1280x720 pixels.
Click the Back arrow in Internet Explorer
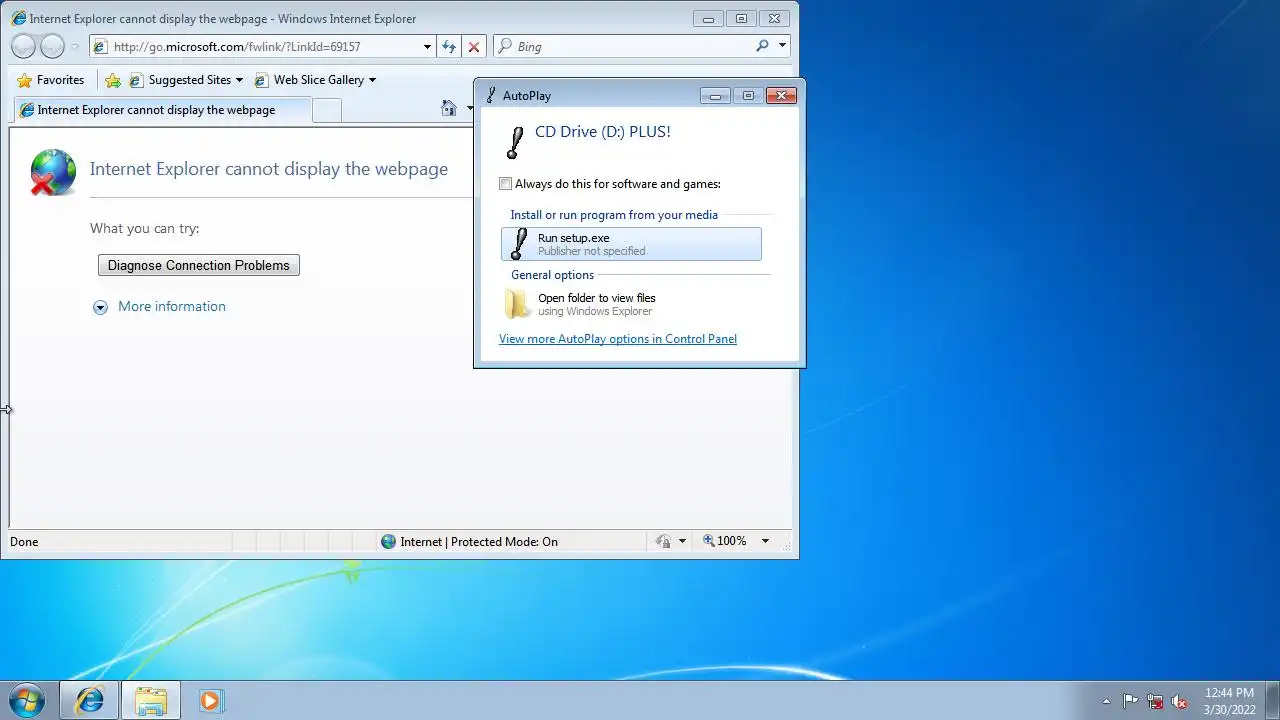[x=23, y=46]
